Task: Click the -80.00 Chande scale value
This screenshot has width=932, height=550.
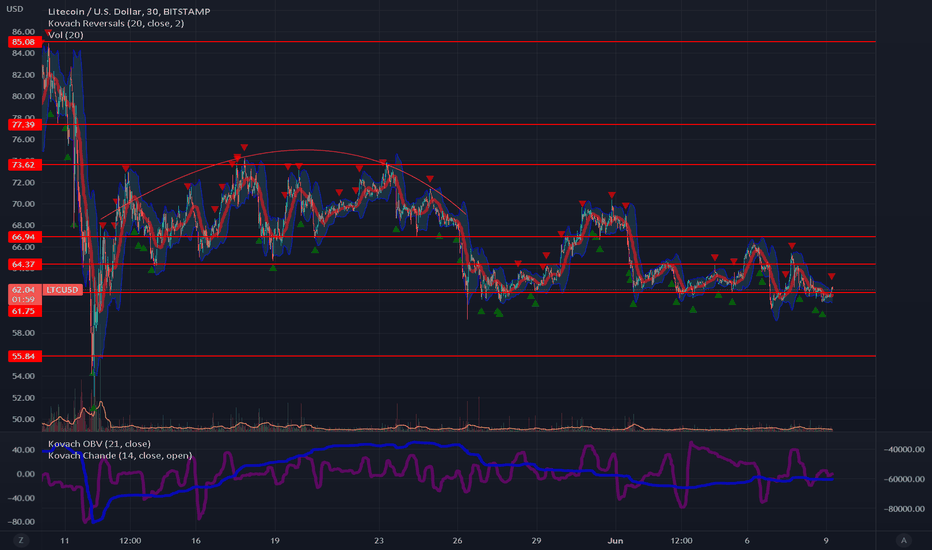Action: click(21, 522)
